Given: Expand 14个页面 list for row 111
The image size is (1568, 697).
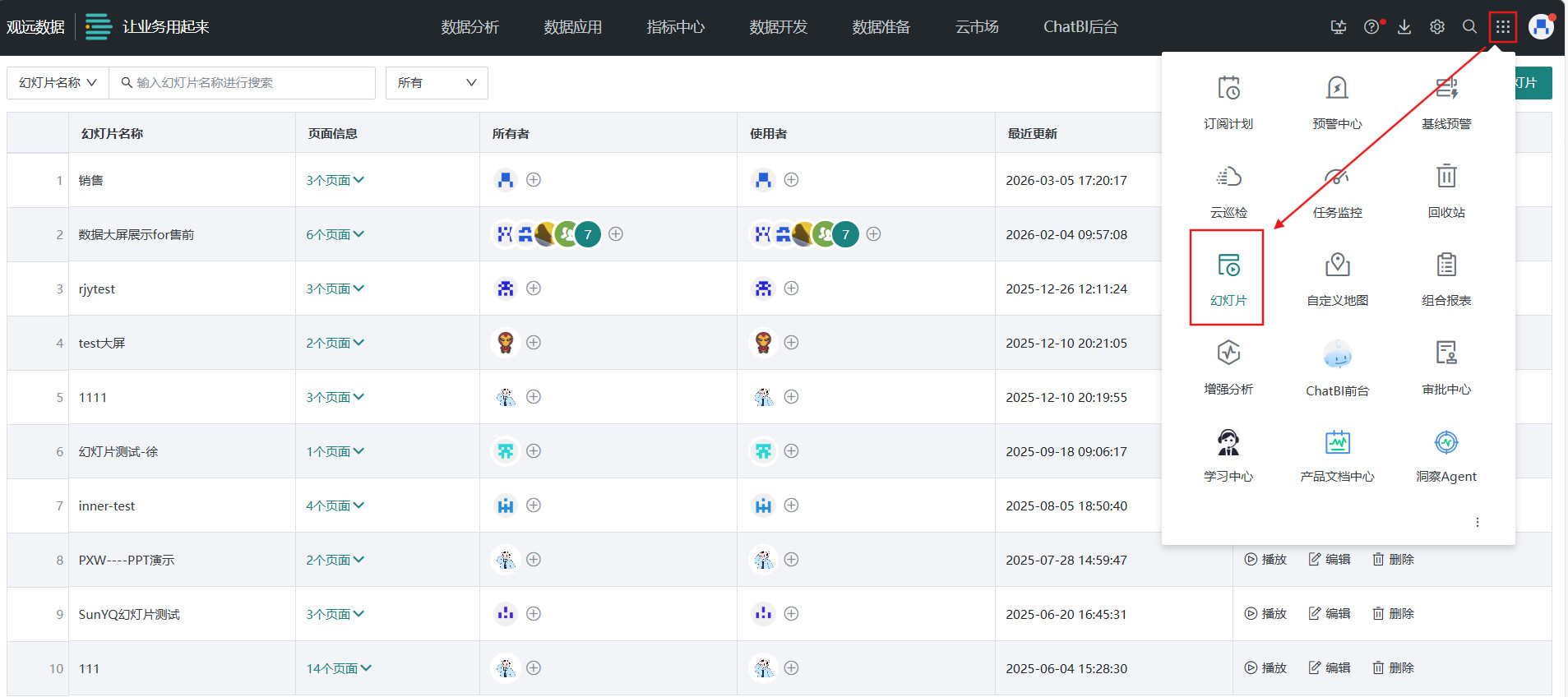Looking at the screenshot, I should 339,668.
